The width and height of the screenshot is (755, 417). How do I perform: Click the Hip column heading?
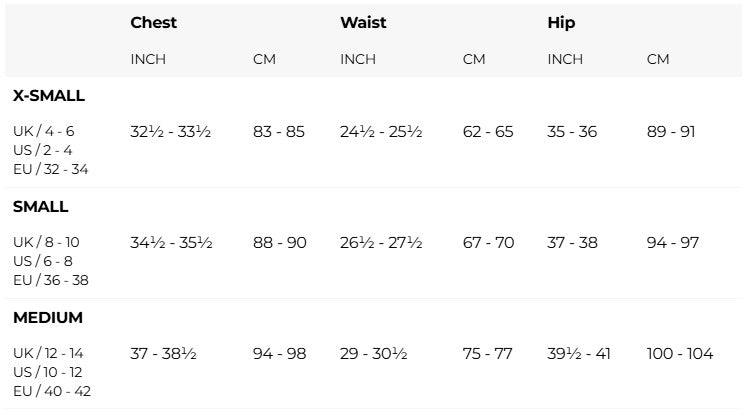(x=561, y=22)
